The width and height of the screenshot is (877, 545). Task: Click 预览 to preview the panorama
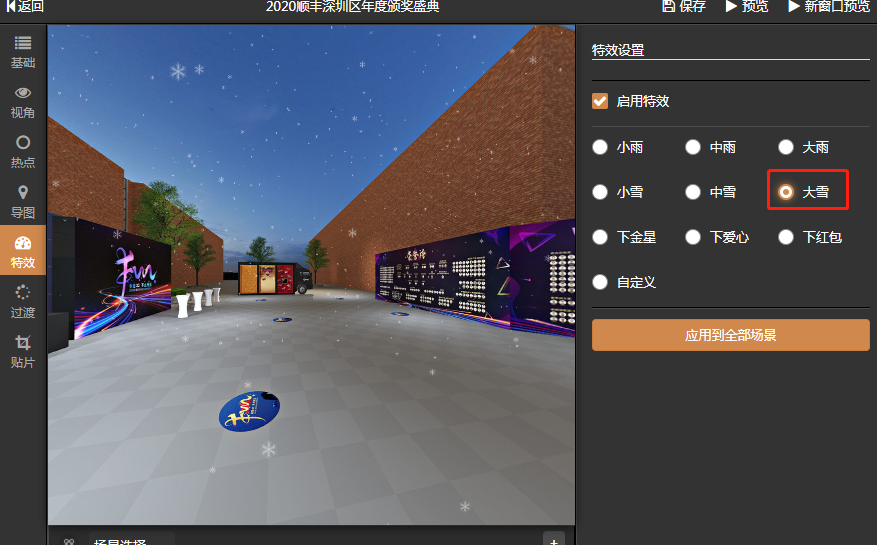click(x=747, y=7)
